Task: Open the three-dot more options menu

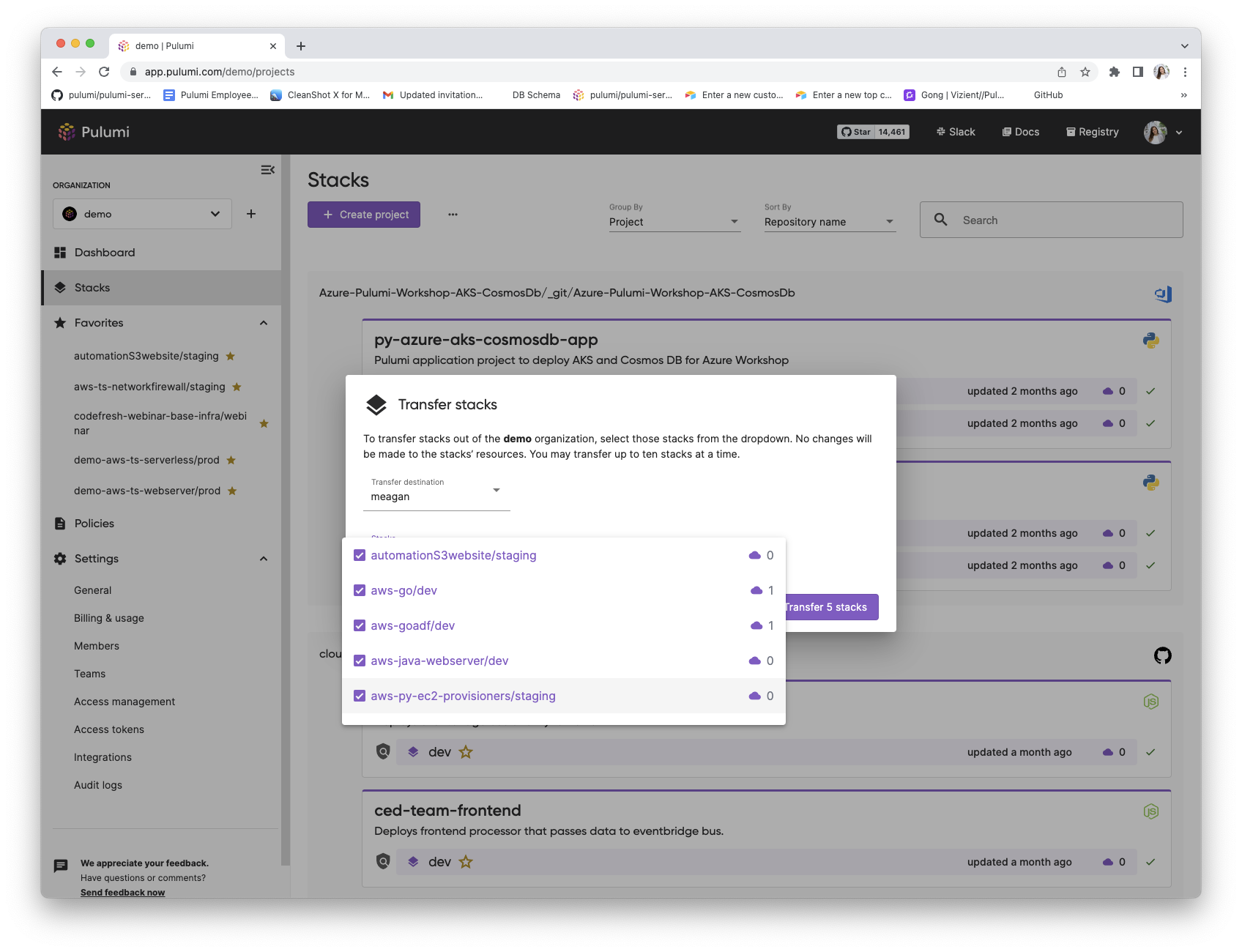Action: (453, 215)
